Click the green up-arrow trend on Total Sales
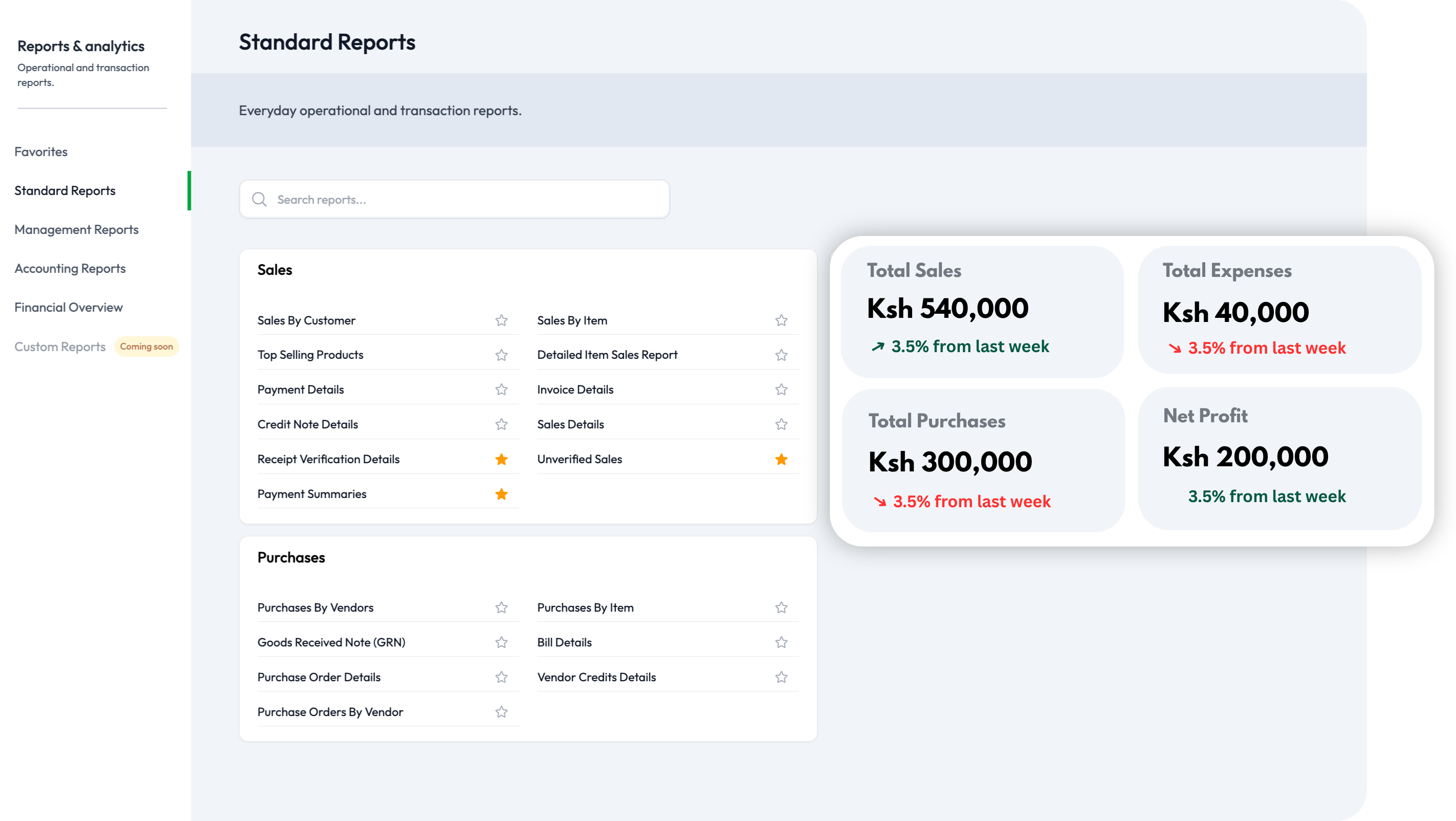The image size is (1456, 821). (878, 347)
